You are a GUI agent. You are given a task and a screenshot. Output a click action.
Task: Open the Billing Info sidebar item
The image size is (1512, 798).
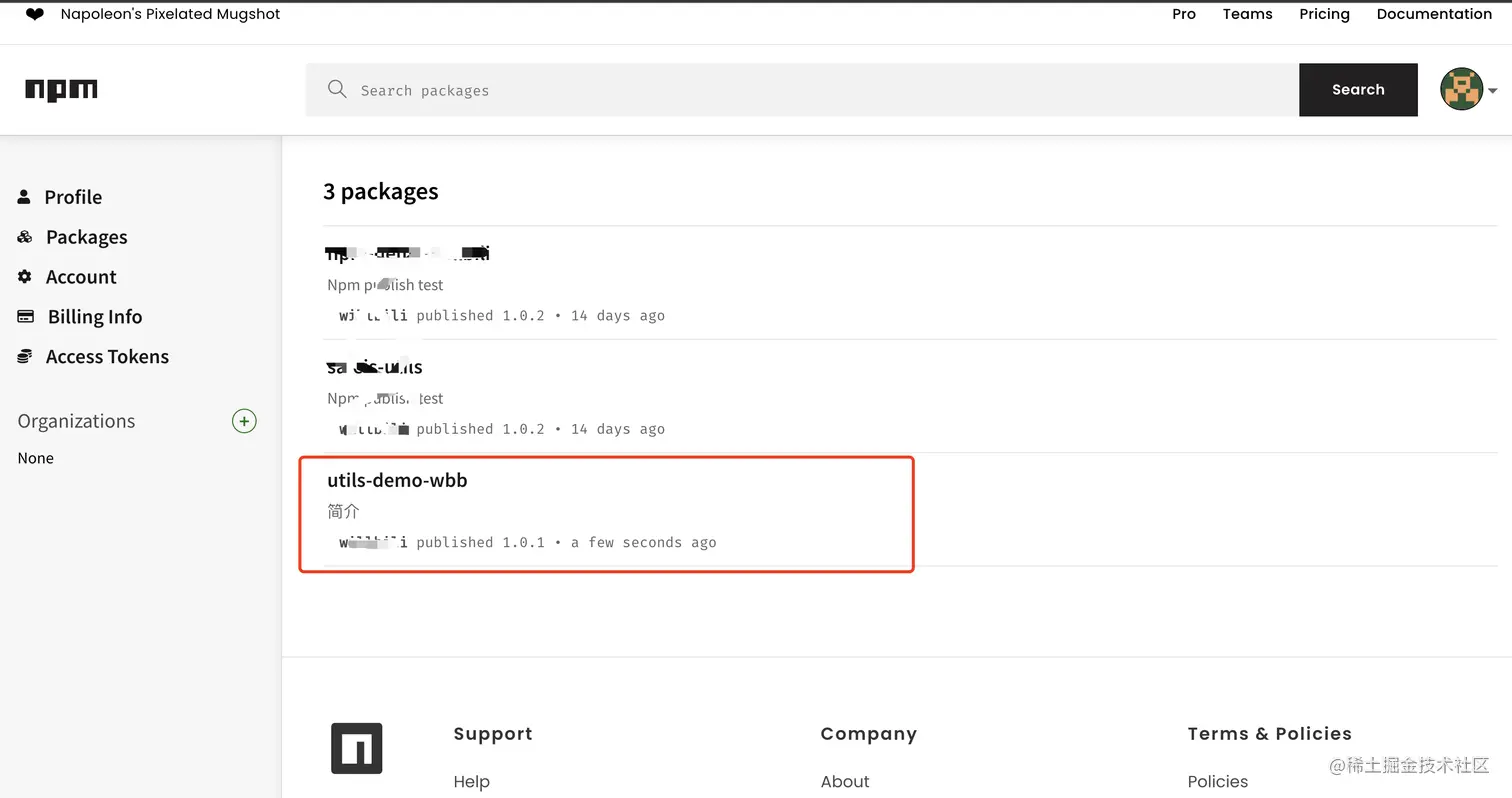95,317
